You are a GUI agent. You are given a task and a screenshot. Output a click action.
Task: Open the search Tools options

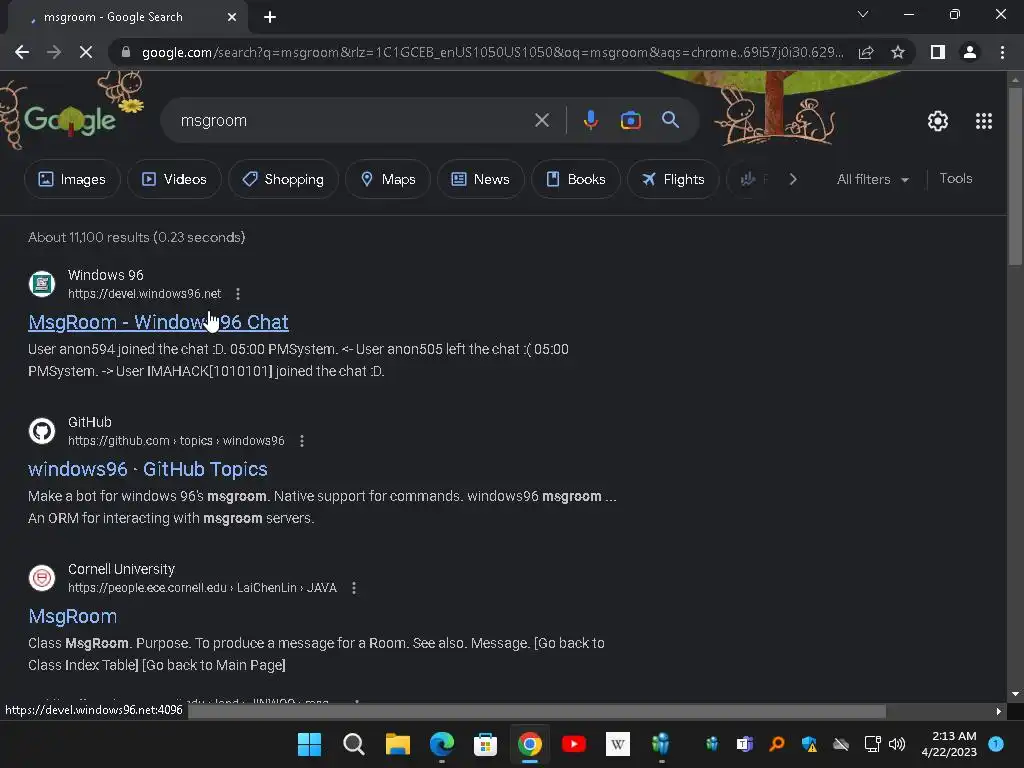click(955, 178)
